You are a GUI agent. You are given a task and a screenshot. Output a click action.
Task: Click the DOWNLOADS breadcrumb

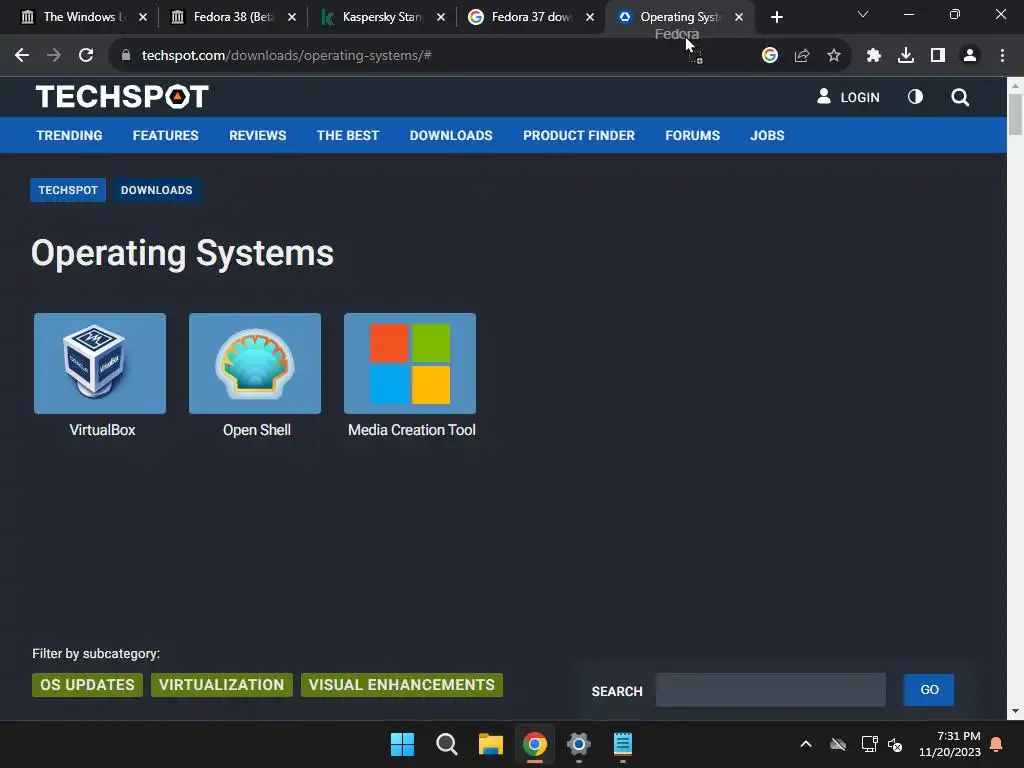157,190
